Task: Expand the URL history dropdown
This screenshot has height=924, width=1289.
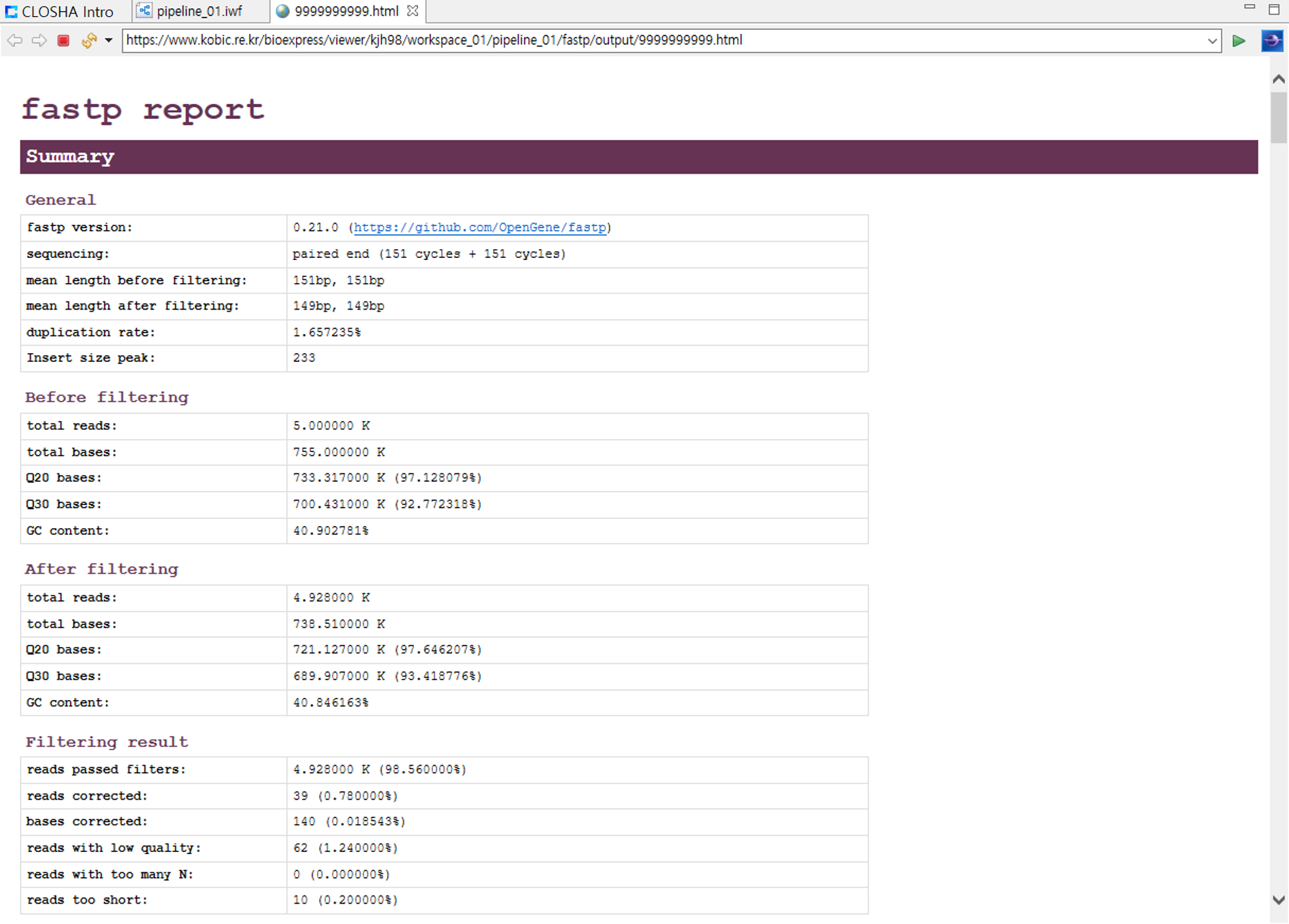Action: click(x=1212, y=41)
